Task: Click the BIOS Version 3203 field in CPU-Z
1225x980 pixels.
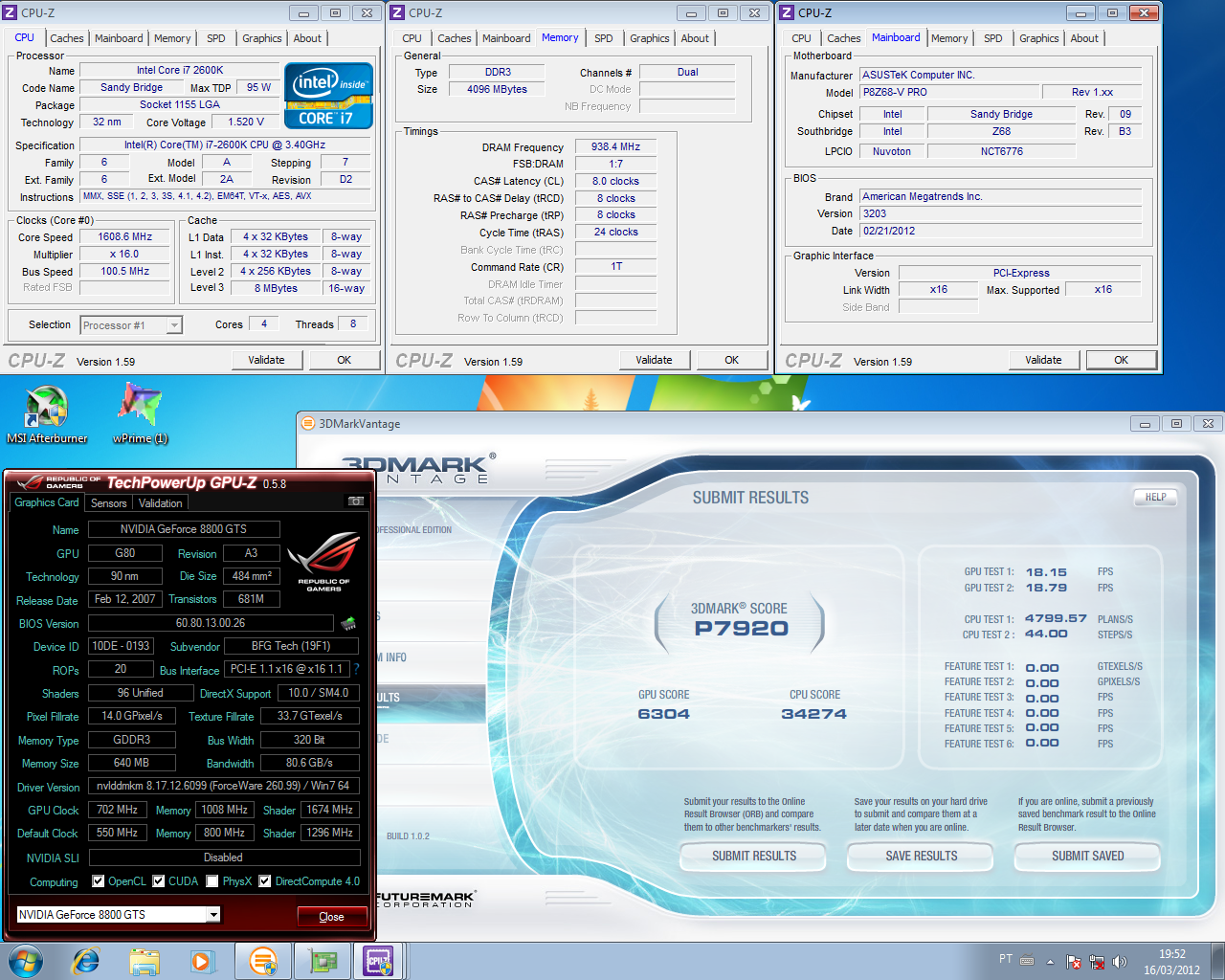Action: 1000,213
